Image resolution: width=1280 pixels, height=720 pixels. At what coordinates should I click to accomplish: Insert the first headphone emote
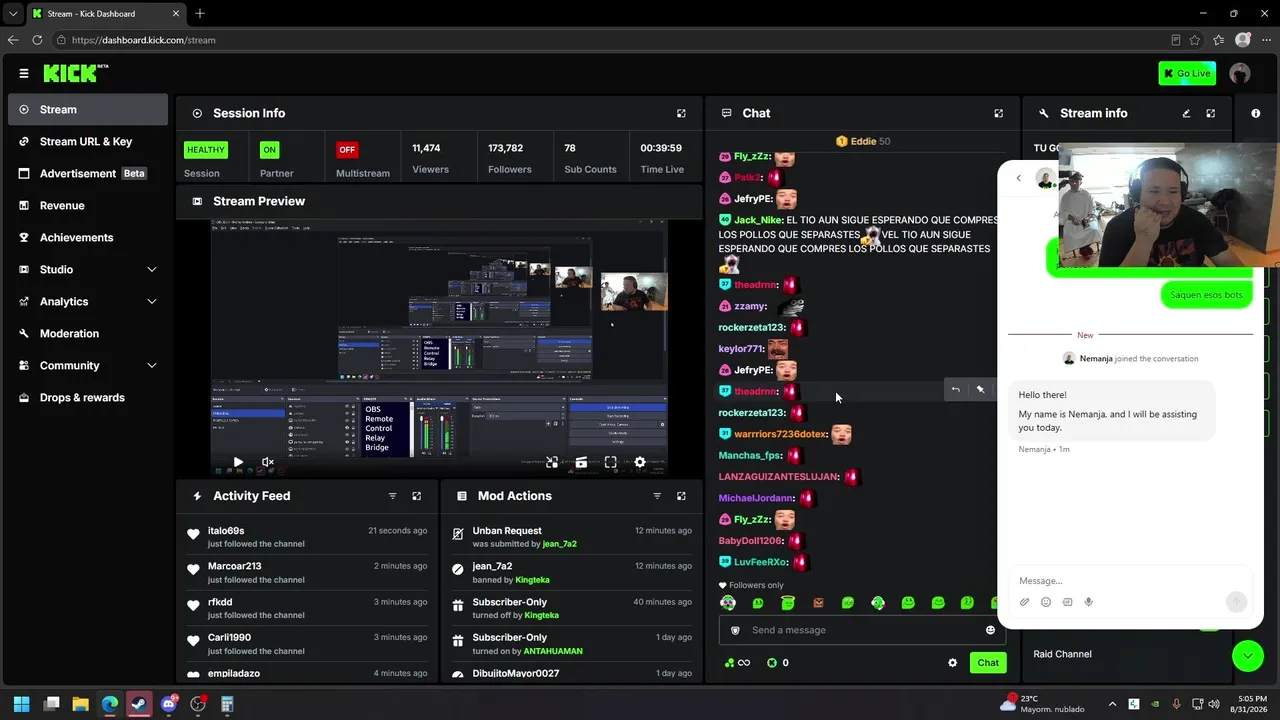pos(728,603)
